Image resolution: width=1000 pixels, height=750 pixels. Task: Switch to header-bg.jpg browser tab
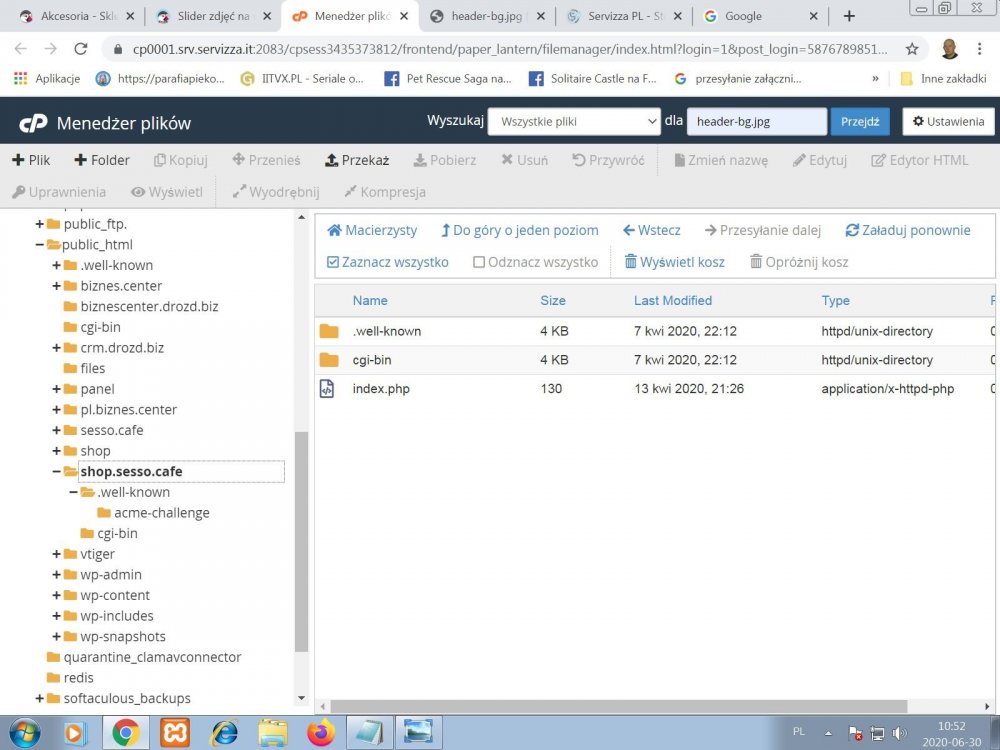[486, 16]
